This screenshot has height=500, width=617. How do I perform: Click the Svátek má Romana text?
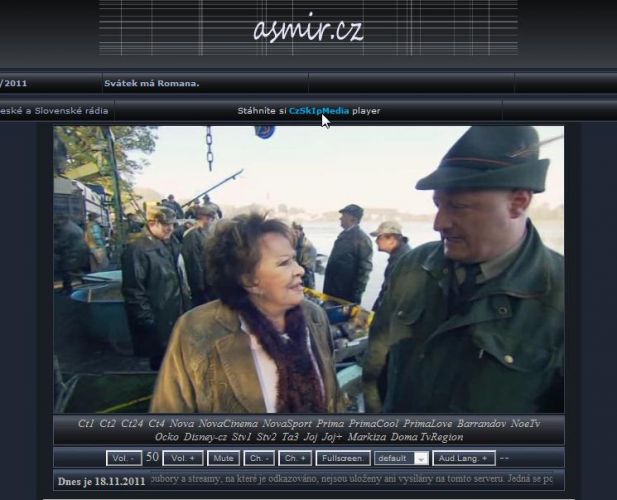click(151, 83)
